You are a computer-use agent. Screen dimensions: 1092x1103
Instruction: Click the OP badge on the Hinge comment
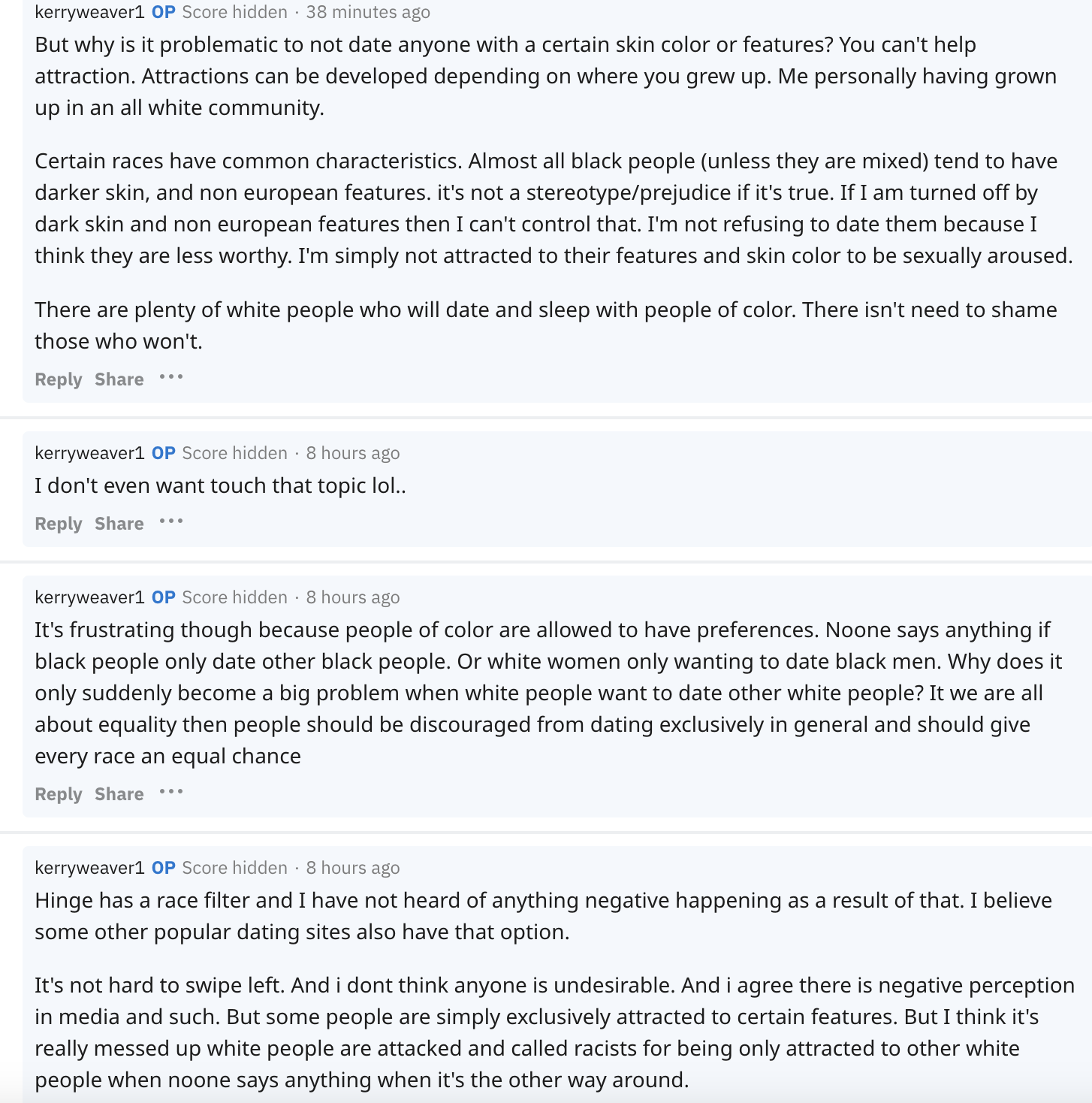pyautogui.click(x=164, y=868)
